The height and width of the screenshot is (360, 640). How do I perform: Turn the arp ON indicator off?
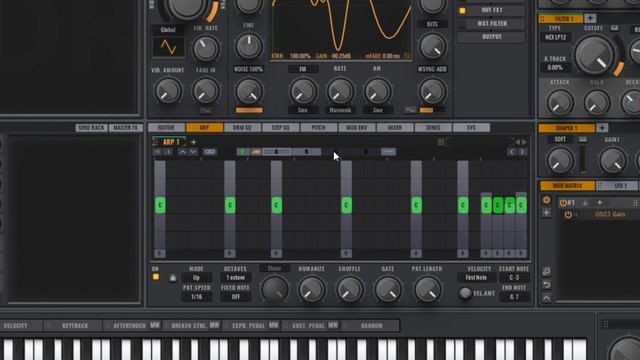156,277
